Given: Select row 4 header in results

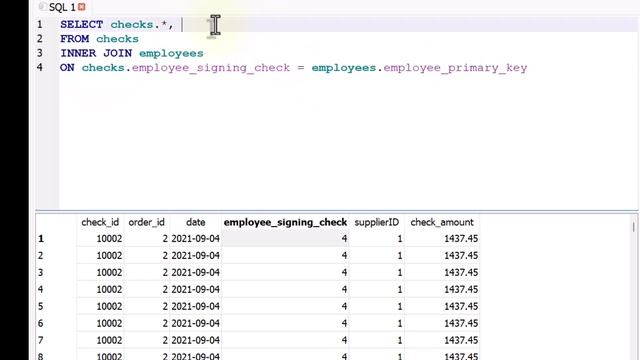Looking at the screenshot, I should pos(56,289).
